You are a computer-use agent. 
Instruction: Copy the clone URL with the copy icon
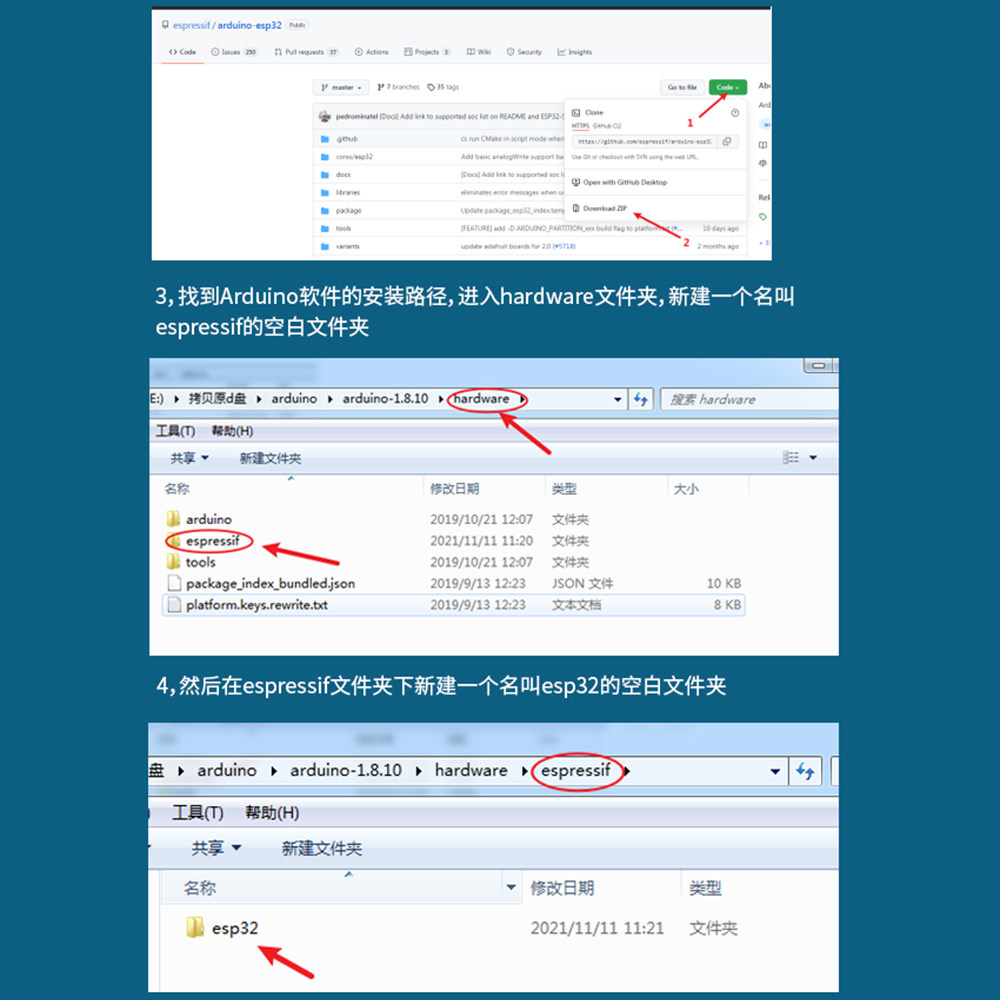[x=727, y=142]
